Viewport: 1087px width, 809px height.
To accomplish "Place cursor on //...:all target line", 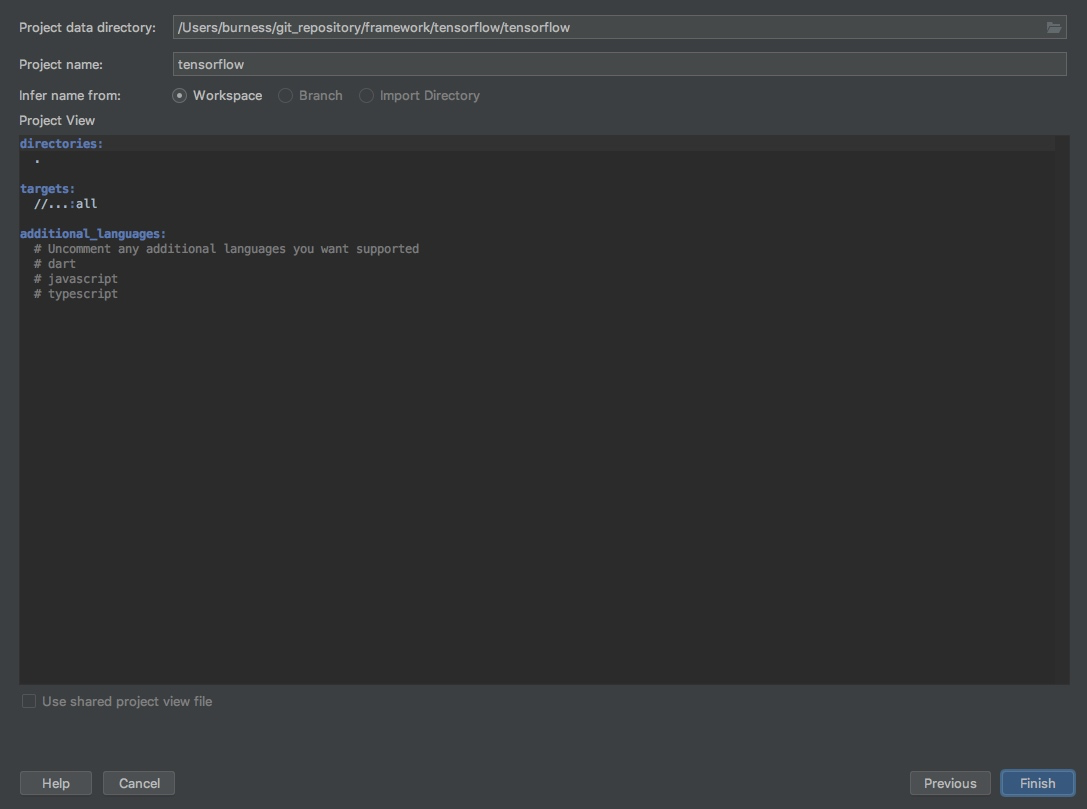I will point(66,204).
